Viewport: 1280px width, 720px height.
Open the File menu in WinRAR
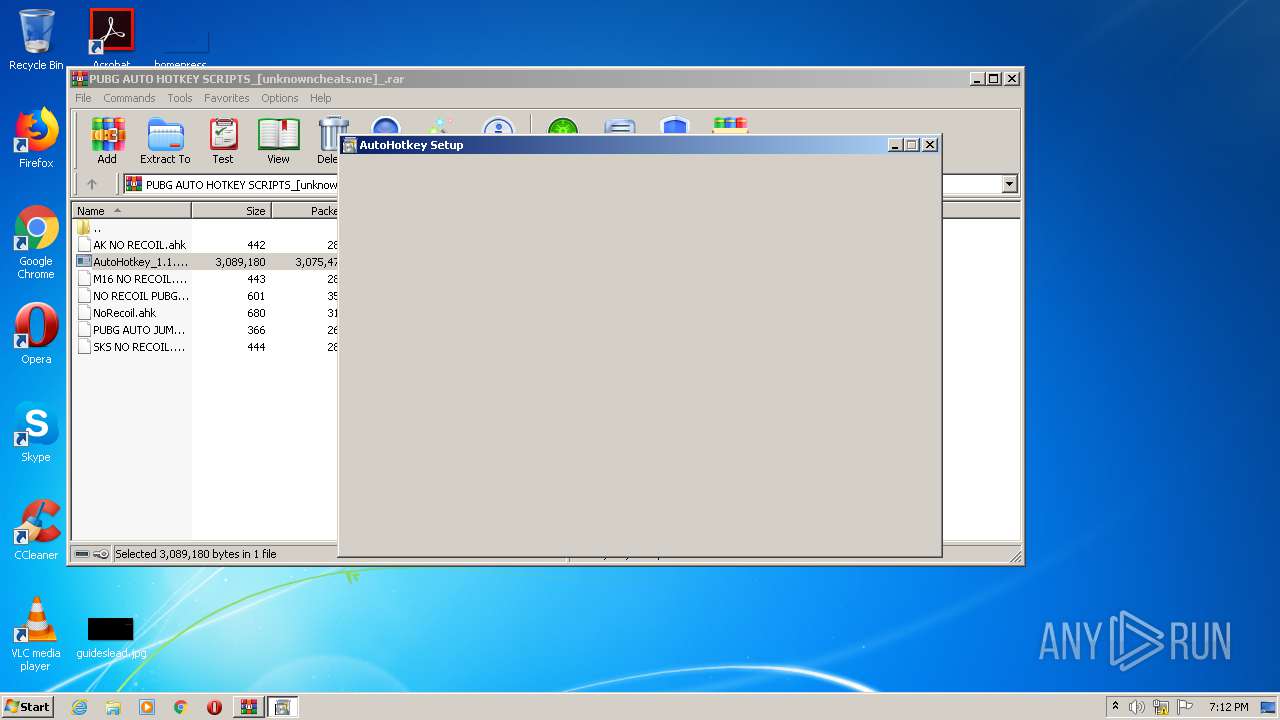click(83, 98)
